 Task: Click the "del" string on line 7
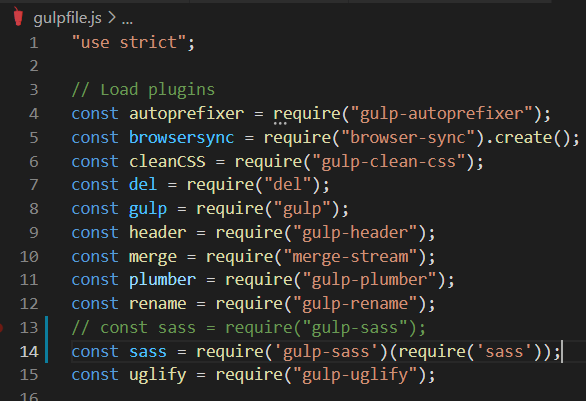tap(287, 185)
